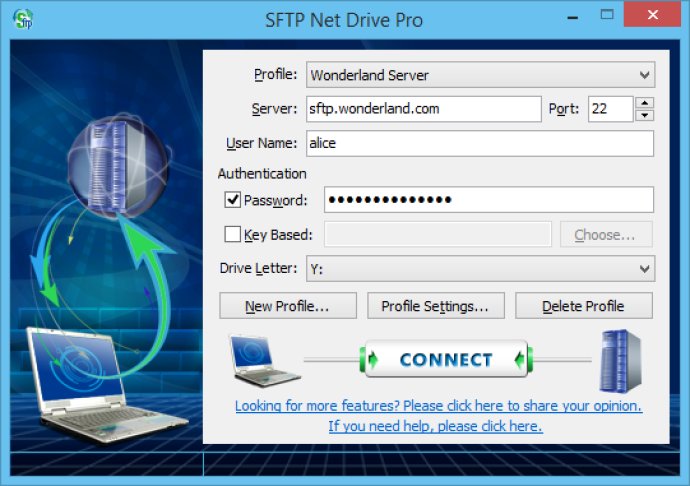Click the Authentication section label
Image resolution: width=690 pixels, height=486 pixels.
(262, 173)
